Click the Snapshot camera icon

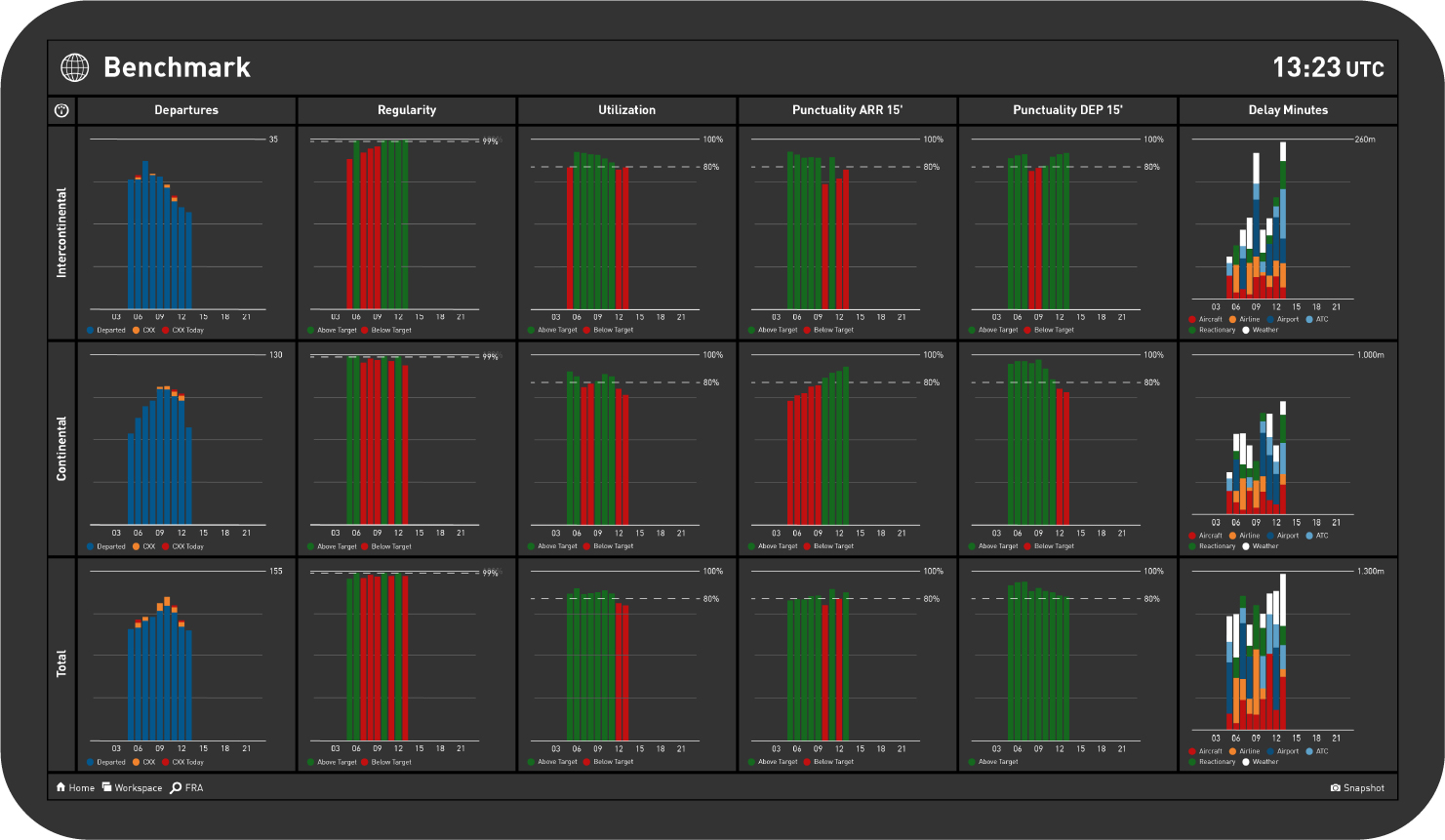(1336, 788)
